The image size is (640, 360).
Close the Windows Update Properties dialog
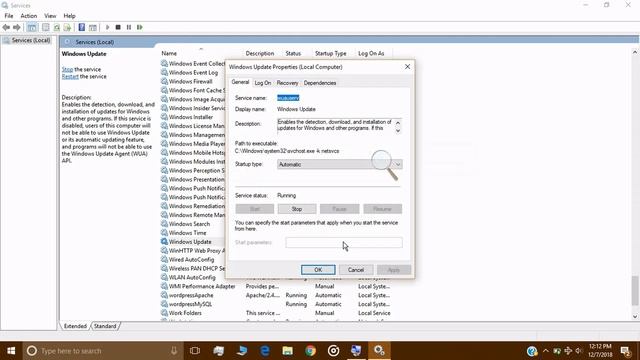coord(407,67)
